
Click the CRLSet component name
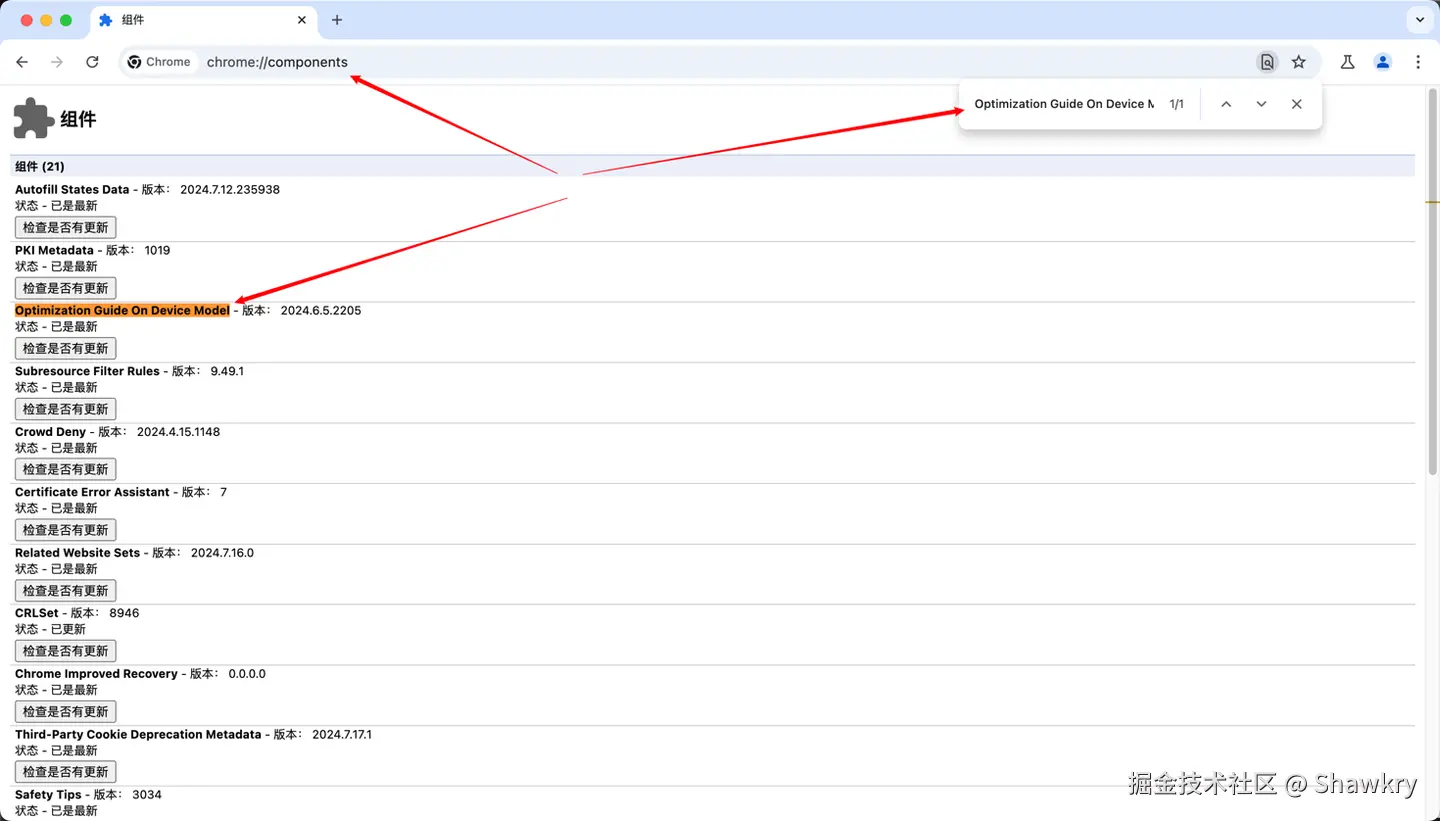point(37,613)
